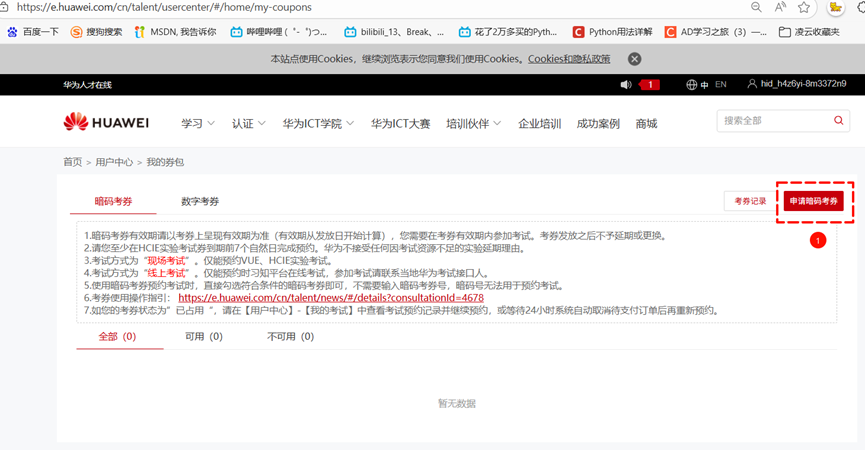Viewport: 865px width, 450px height.
Task: Open user account hid_h4z6yi-8m3372n9
Action: pos(797,84)
